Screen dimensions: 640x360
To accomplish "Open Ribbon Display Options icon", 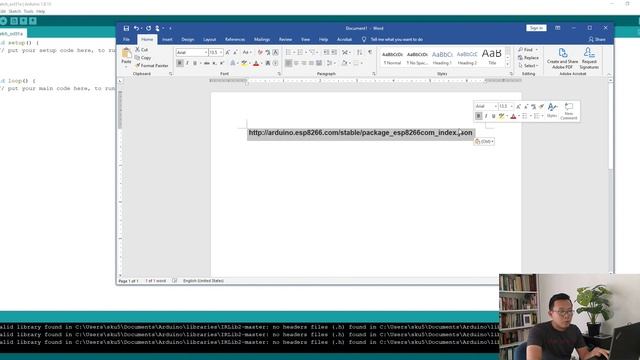I will pyautogui.click(x=558, y=28).
